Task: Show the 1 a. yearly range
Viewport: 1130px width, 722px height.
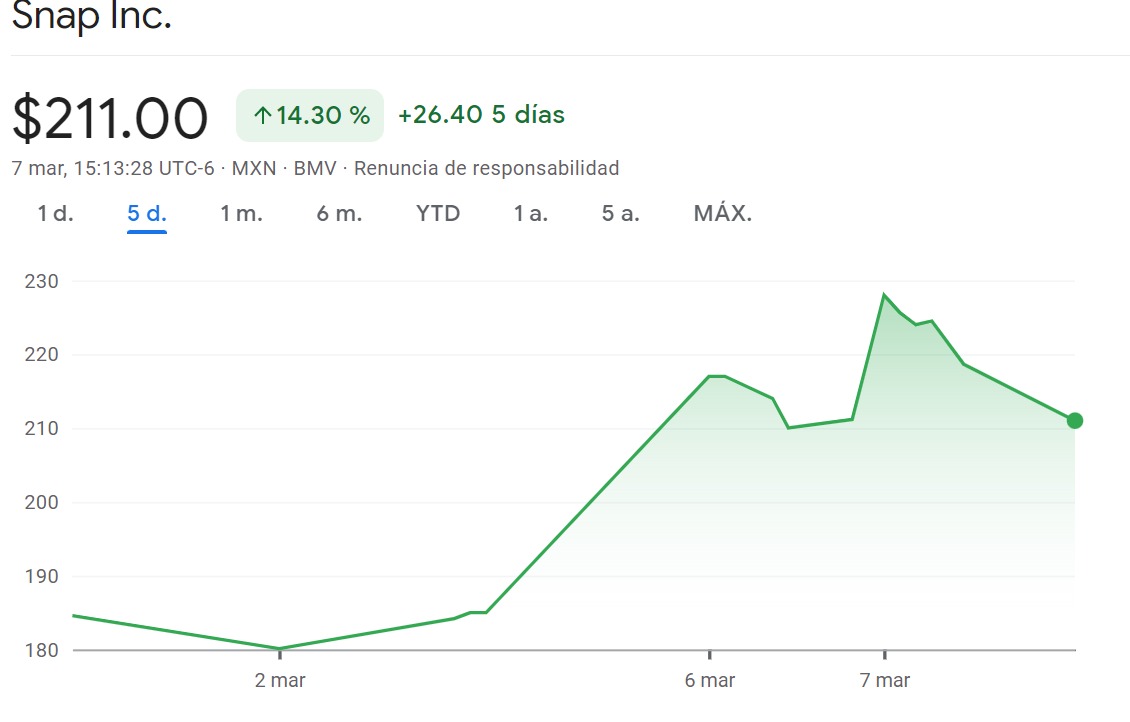Action: 531,213
